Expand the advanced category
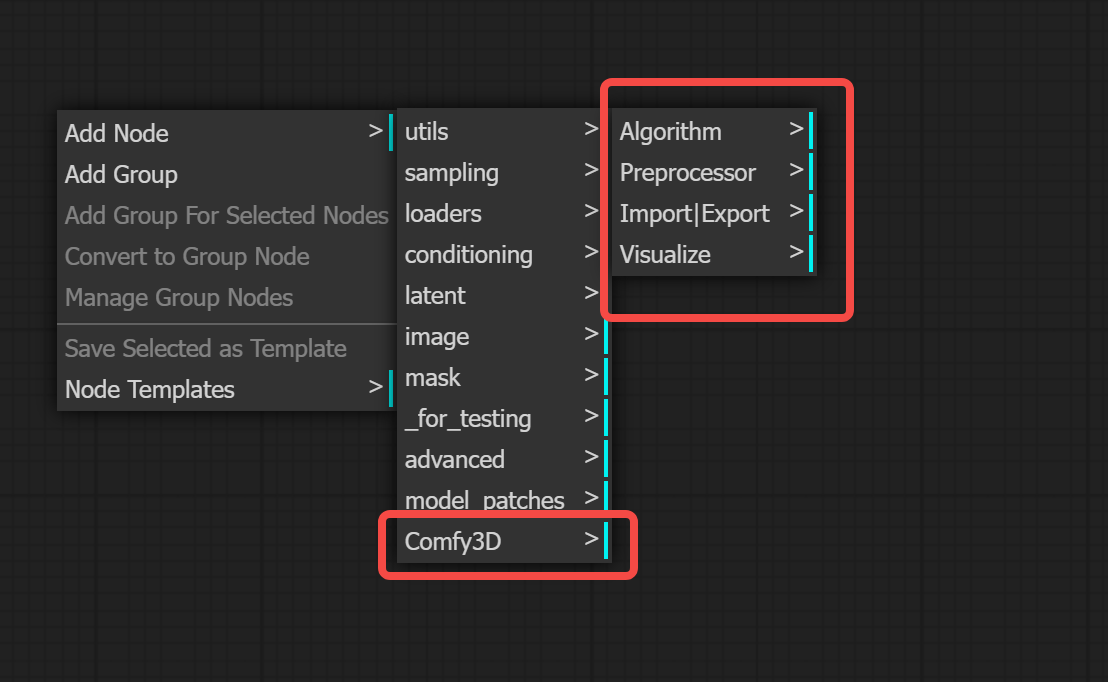The image size is (1108, 682). (502, 459)
